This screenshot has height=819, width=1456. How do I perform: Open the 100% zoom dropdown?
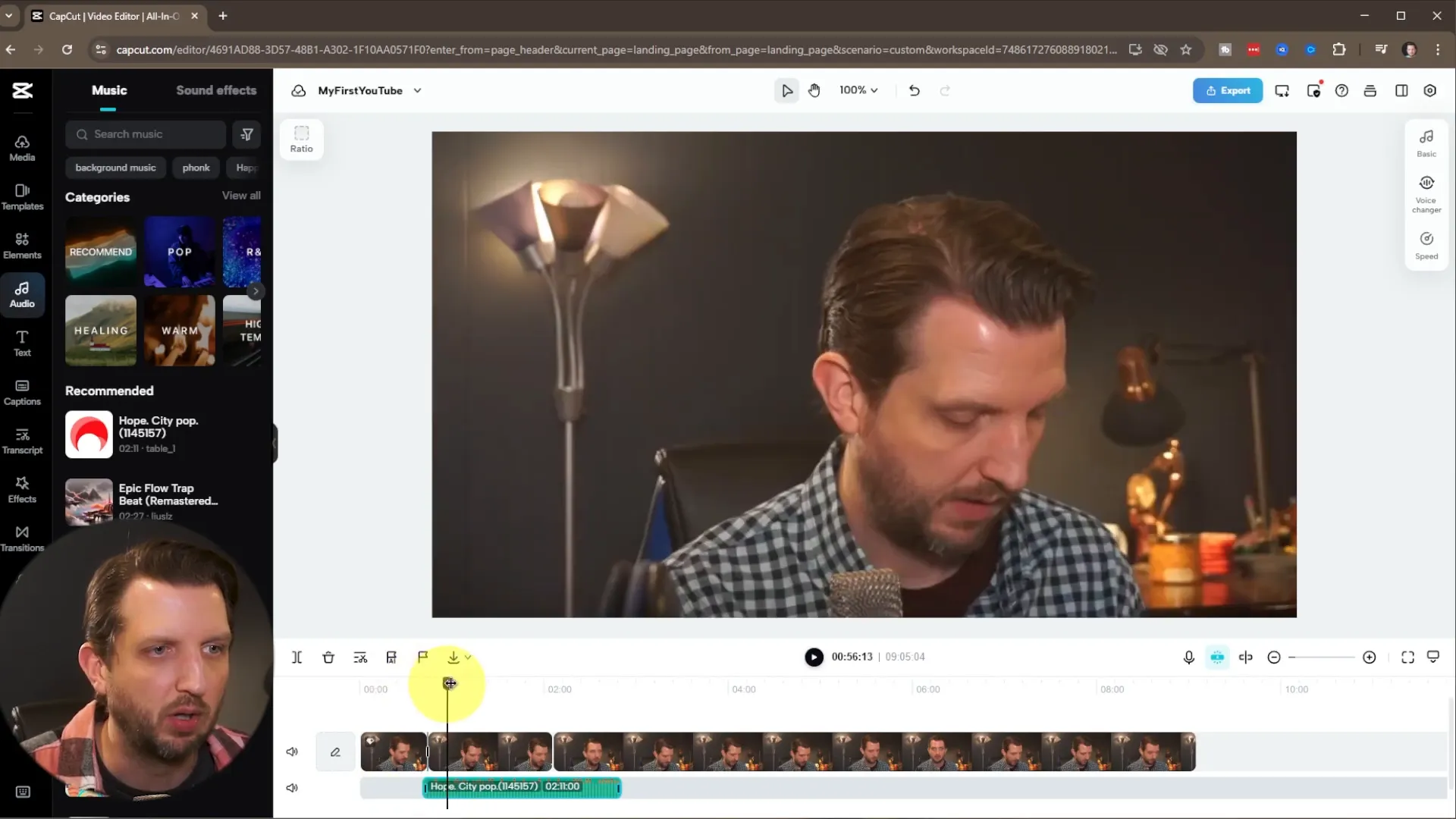click(x=858, y=90)
